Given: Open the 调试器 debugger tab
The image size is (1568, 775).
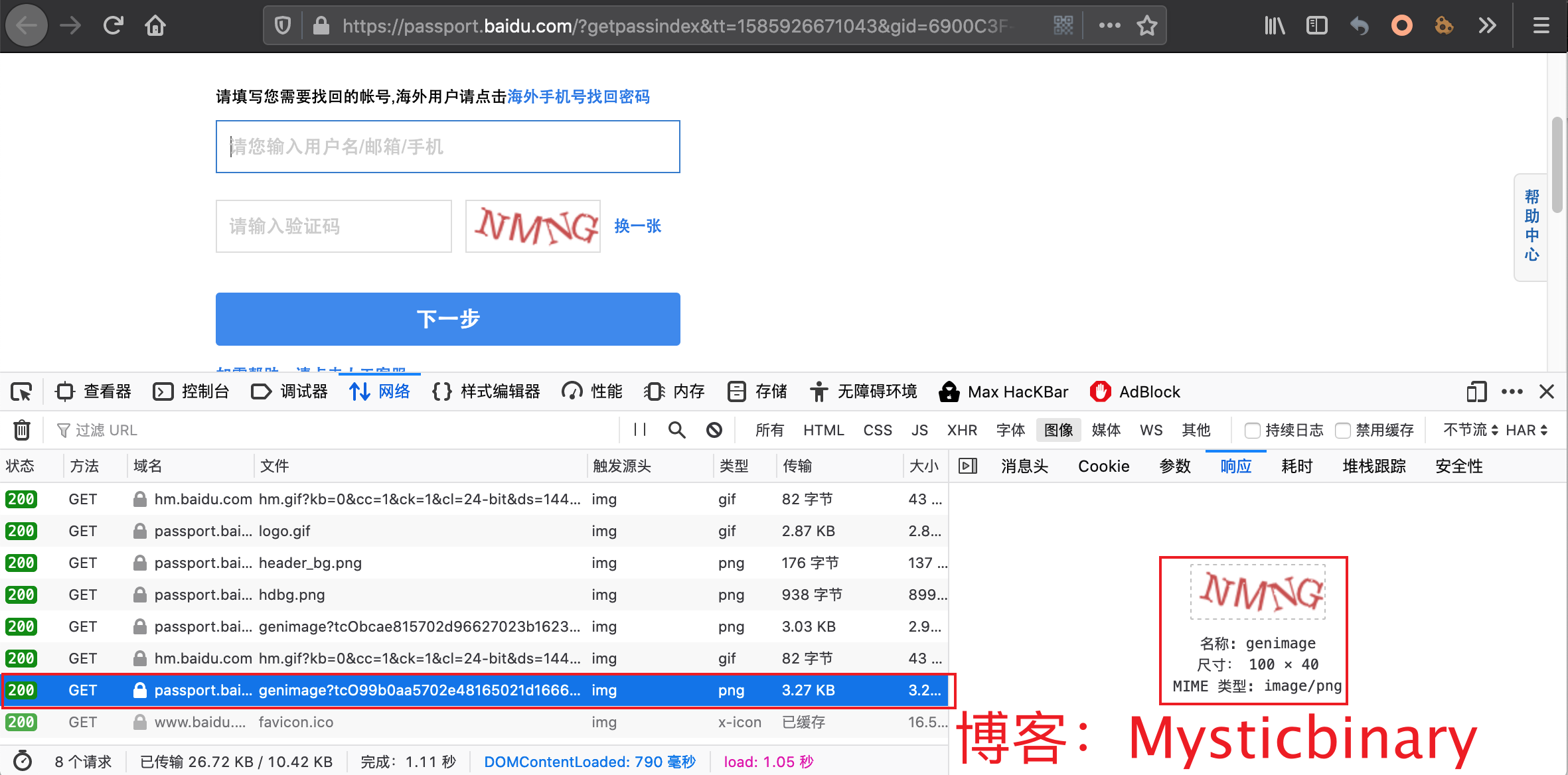Looking at the screenshot, I should point(289,391).
